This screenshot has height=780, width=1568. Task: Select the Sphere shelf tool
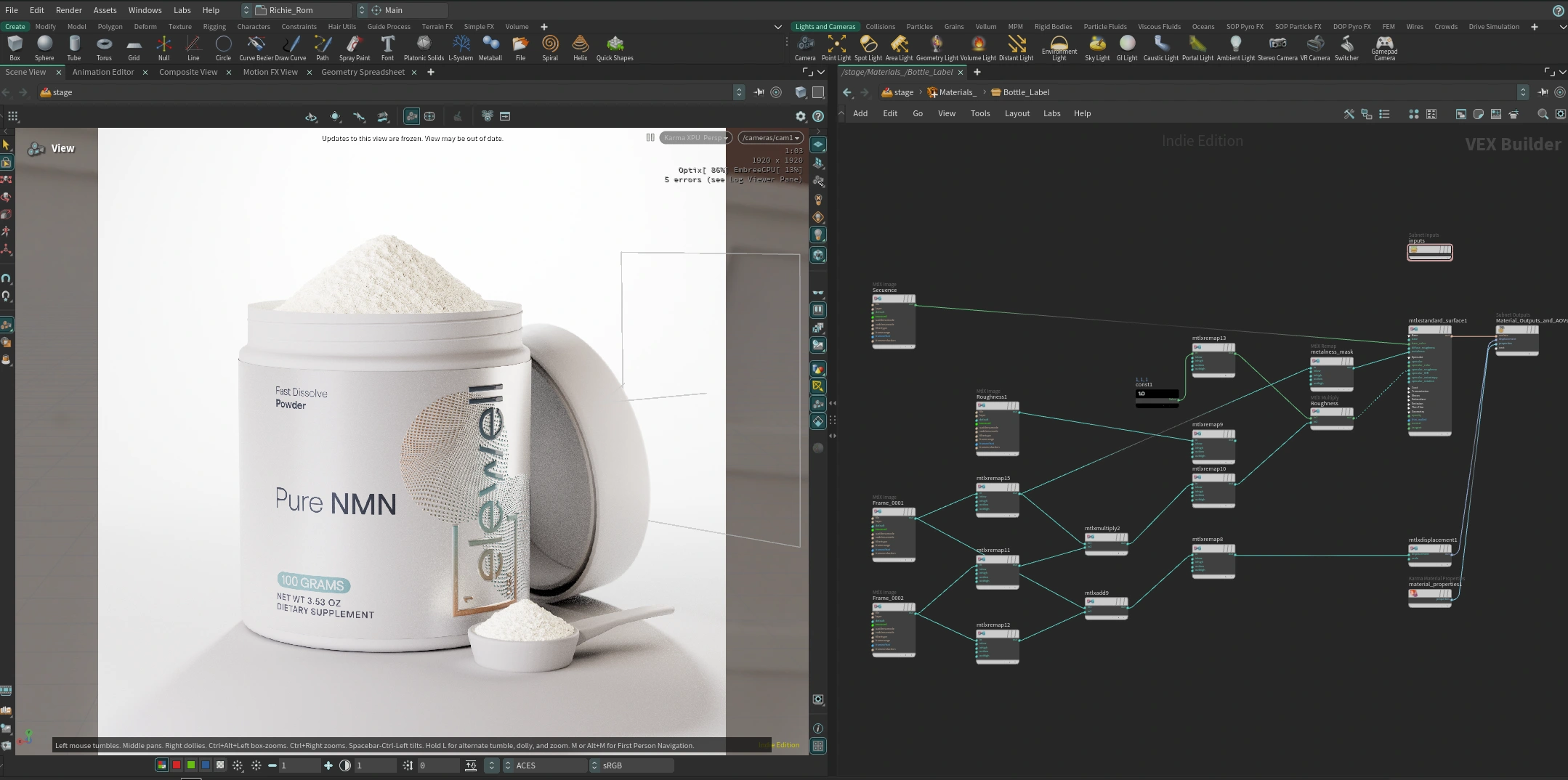[x=44, y=48]
